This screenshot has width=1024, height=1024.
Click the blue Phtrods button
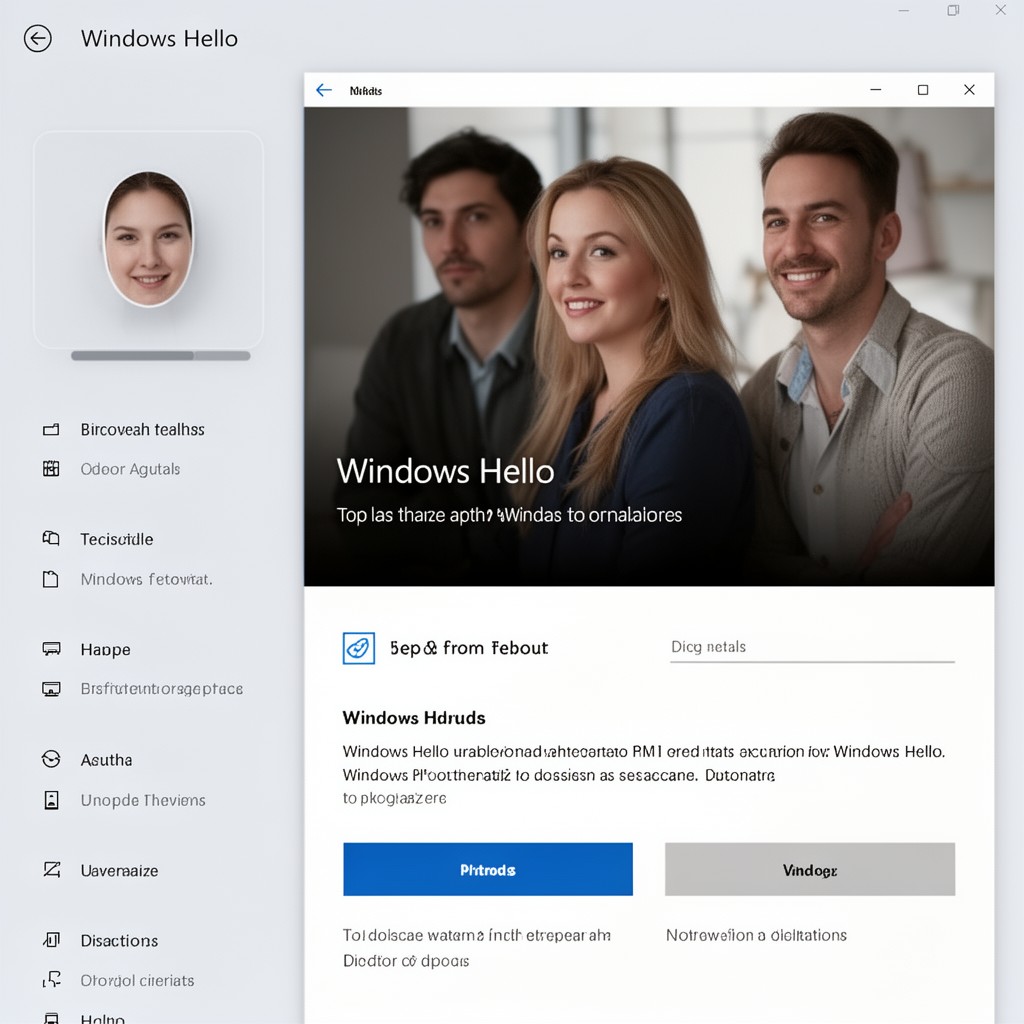tap(488, 869)
